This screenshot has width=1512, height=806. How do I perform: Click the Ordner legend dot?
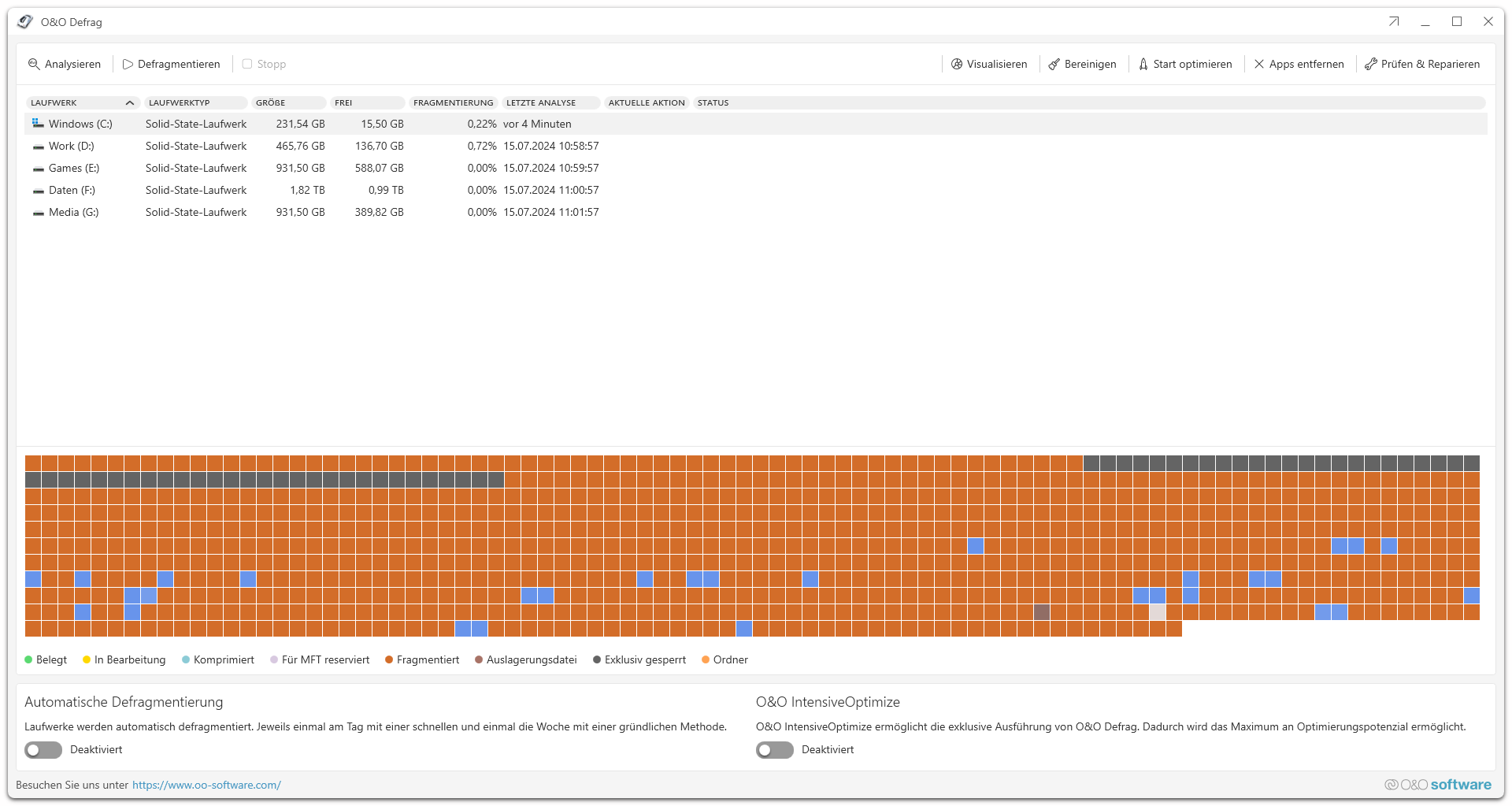coord(706,659)
